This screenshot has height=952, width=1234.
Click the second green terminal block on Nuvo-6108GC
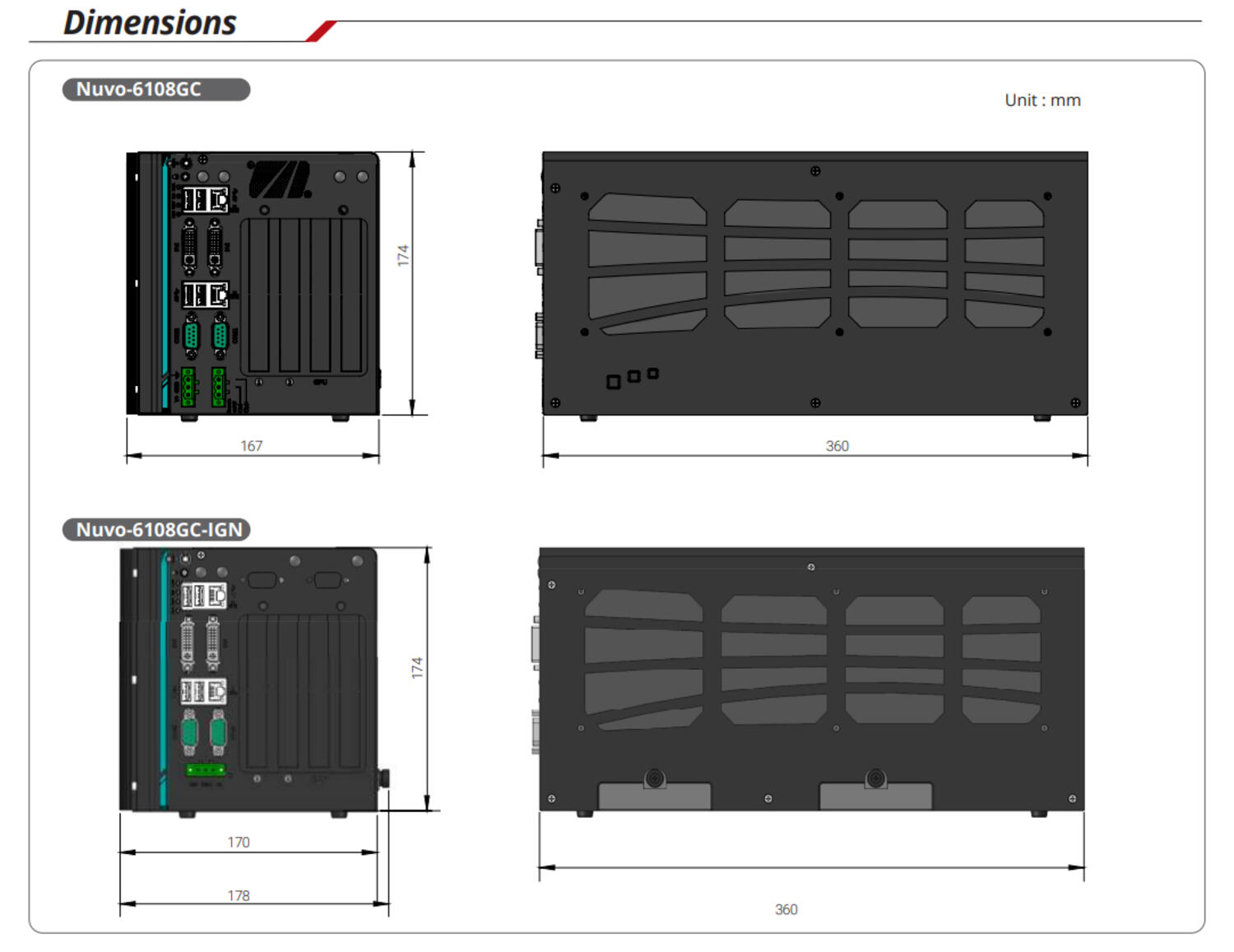click(218, 385)
